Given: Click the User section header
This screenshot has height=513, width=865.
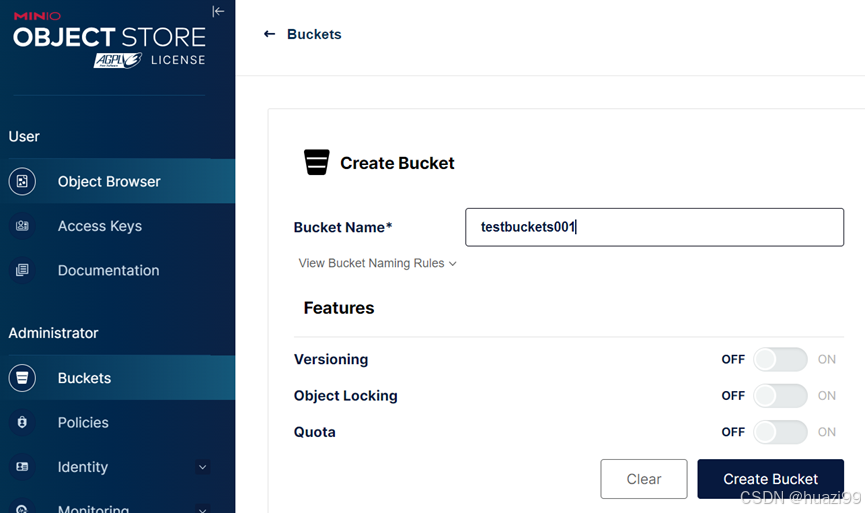Looking at the screenshot, I should click(24, 137).
